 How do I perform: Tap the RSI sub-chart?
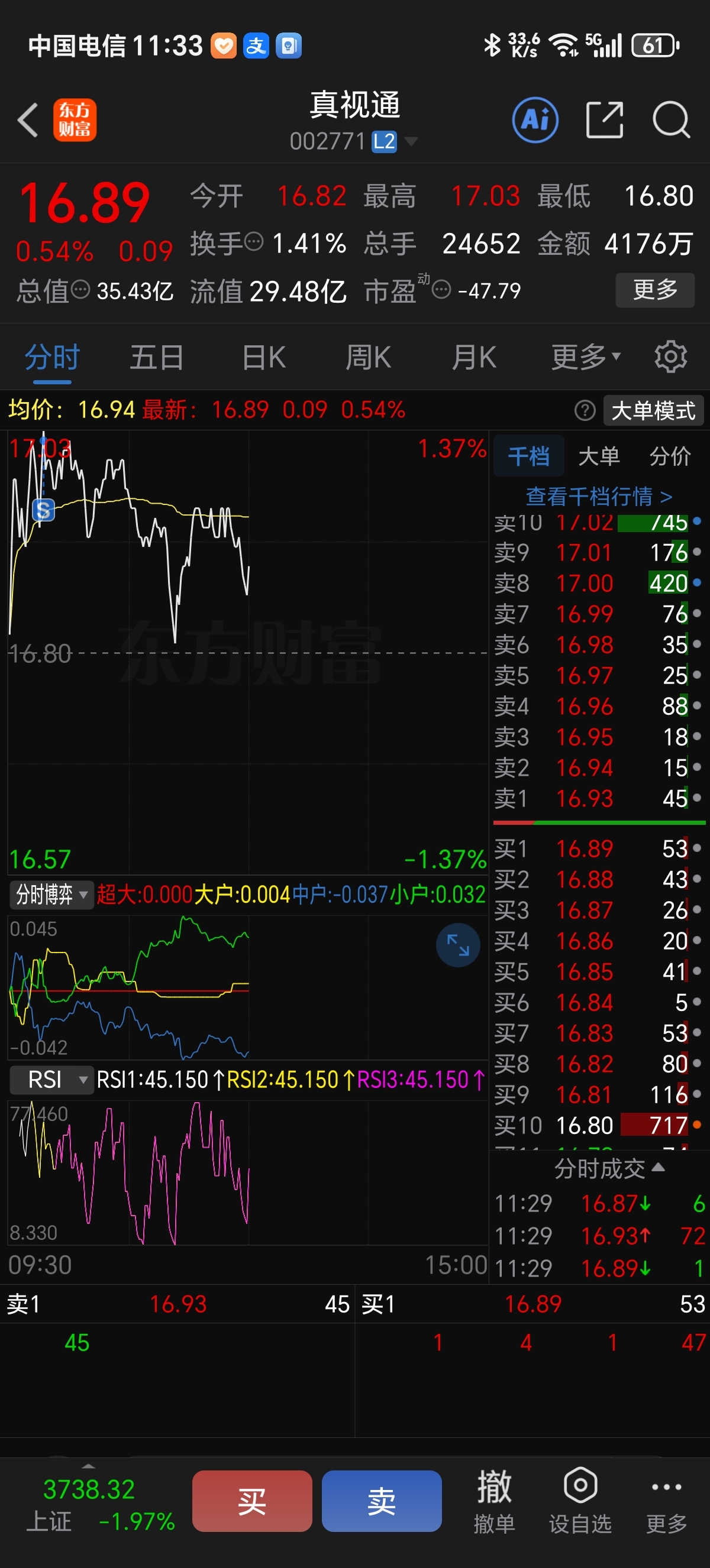tap(248, 1172)
